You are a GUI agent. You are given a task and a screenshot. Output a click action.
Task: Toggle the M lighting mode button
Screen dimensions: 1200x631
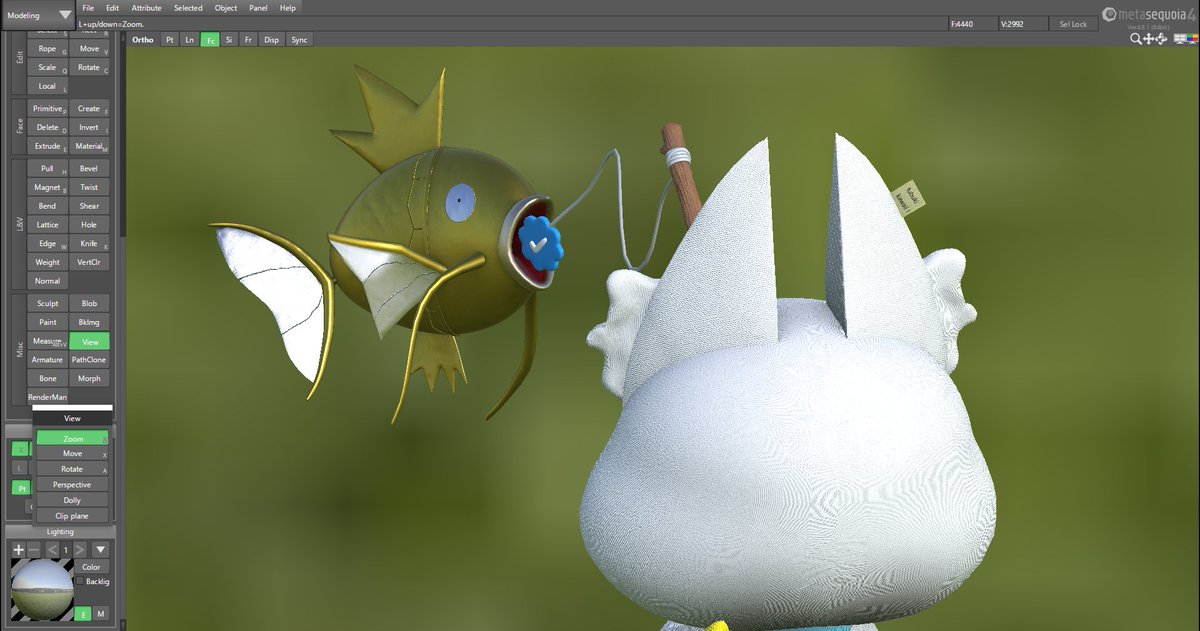tap(101, 613)
